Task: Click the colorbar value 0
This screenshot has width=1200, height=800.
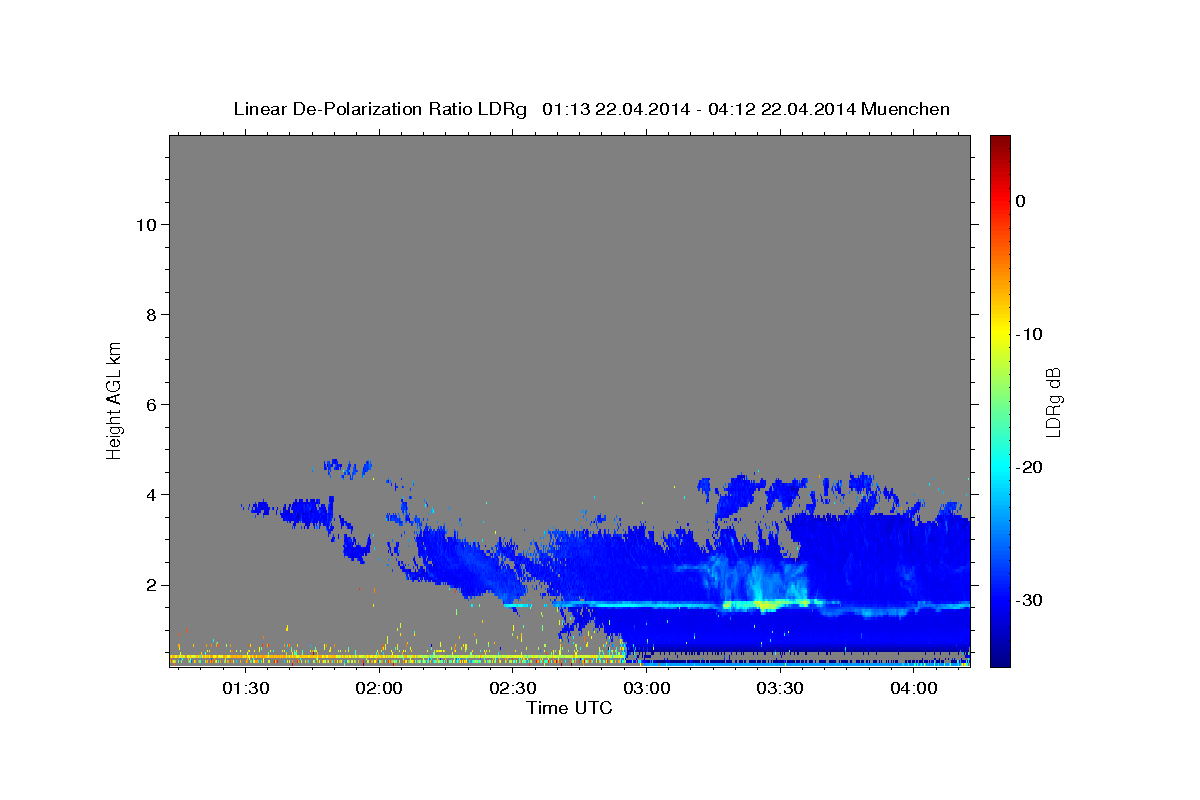Action: 1020,201
